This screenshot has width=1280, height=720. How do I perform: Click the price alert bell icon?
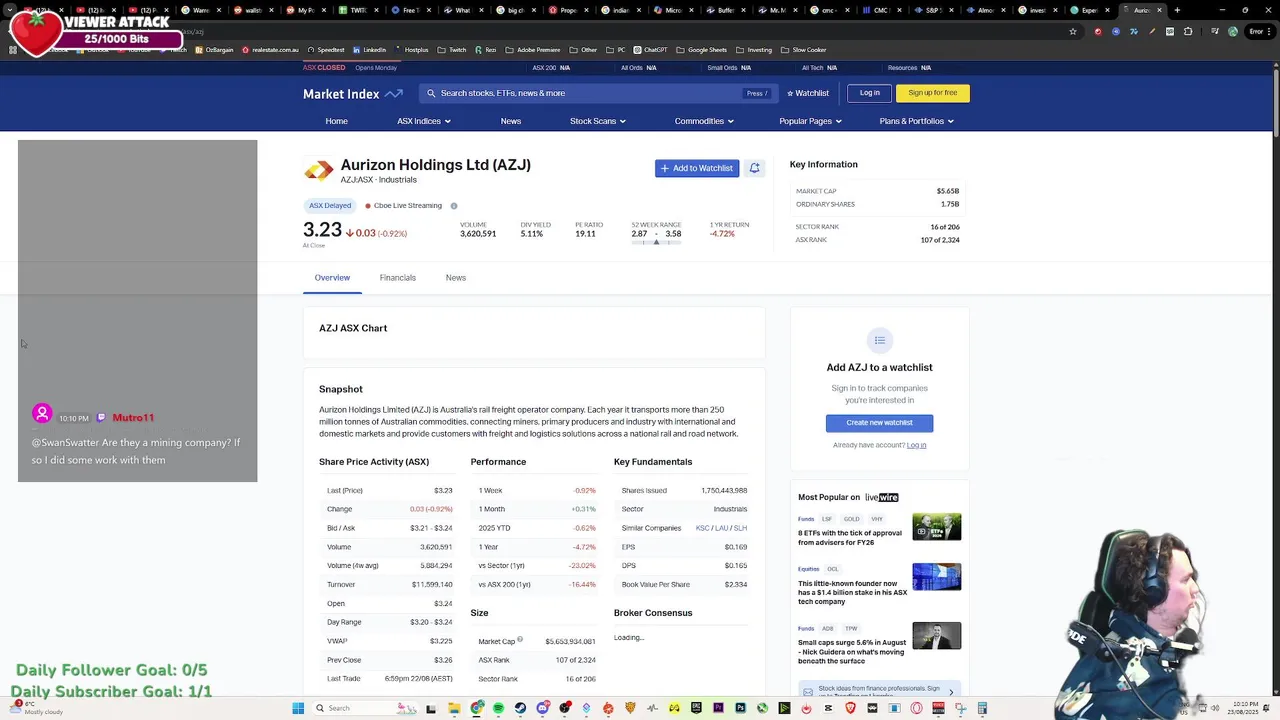tap(755, 168)
